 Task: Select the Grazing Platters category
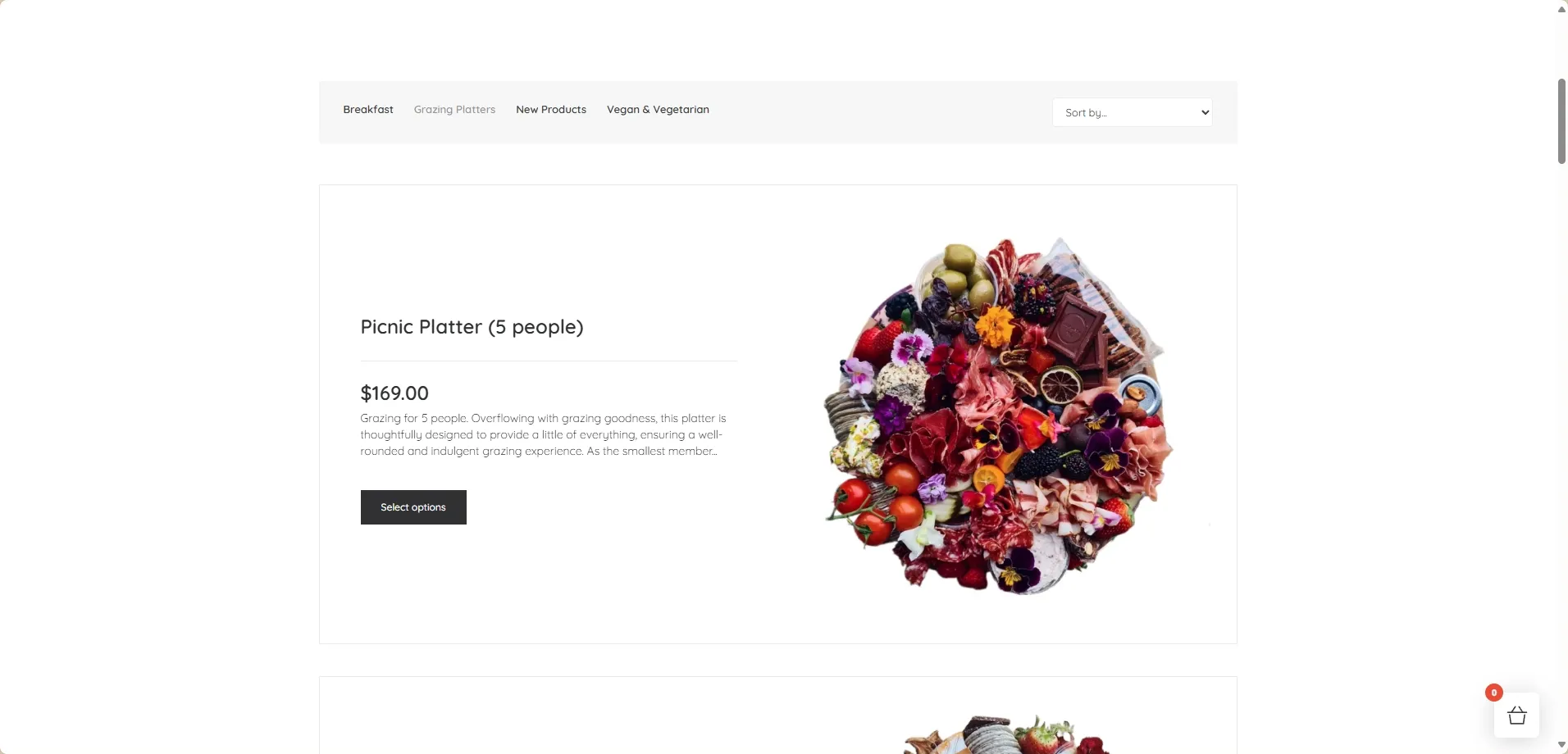click(x=454, y=109)
